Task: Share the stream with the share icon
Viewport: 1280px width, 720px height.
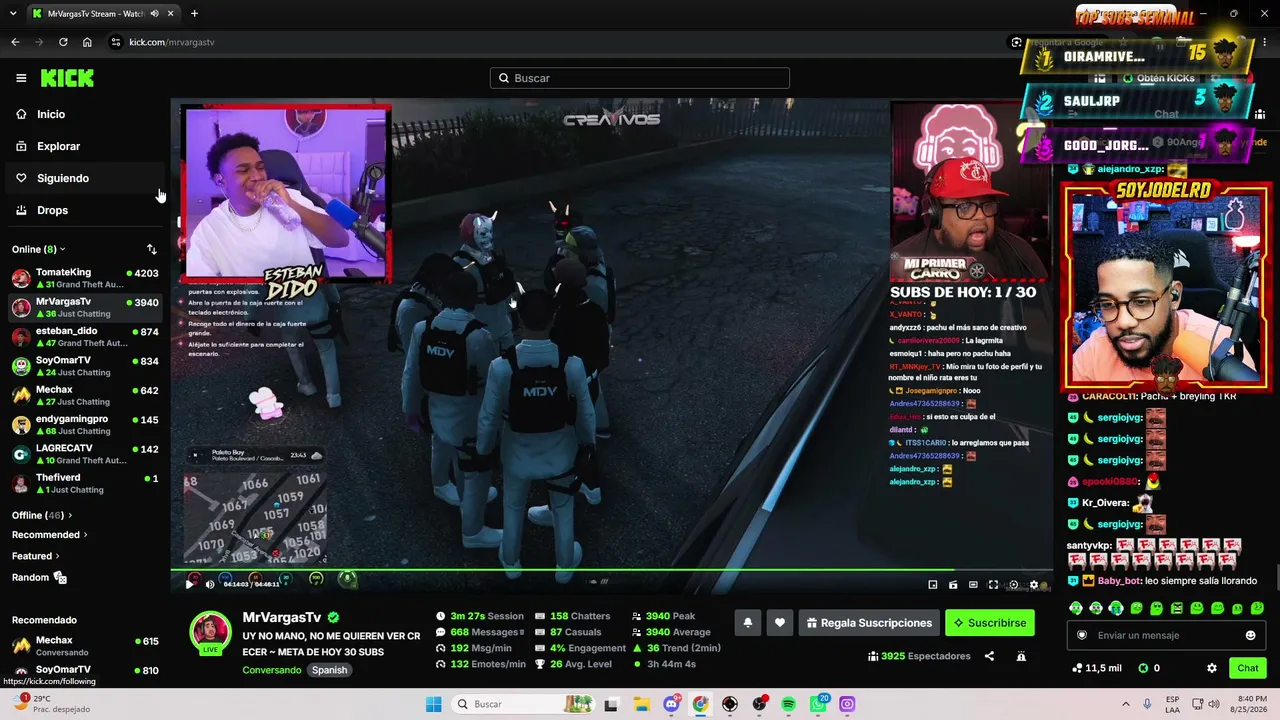Action: tap(989, 656)
